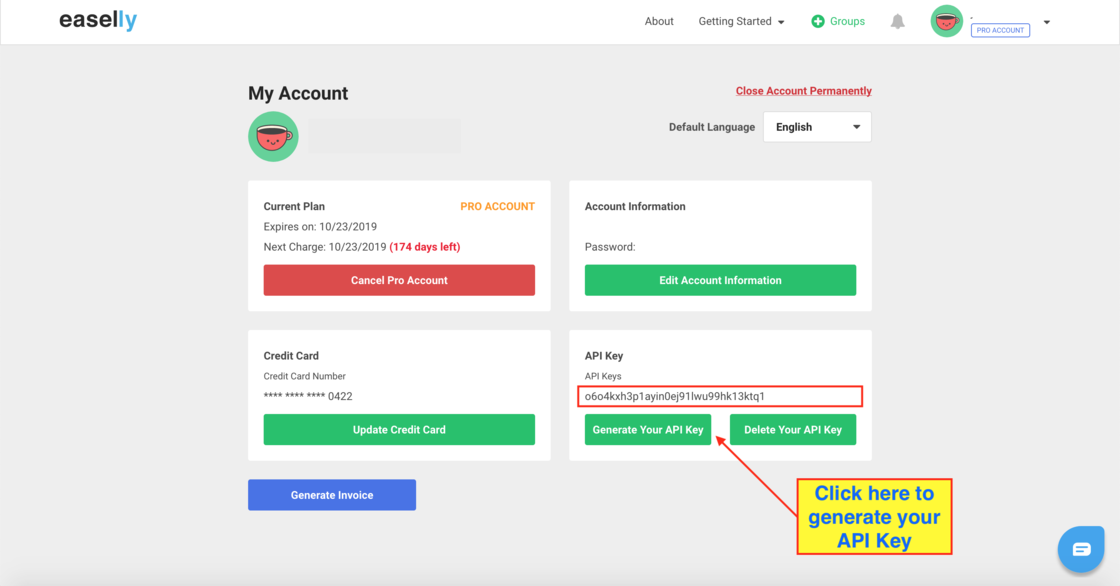Click Delete Your API Key button

pos(793,429)
